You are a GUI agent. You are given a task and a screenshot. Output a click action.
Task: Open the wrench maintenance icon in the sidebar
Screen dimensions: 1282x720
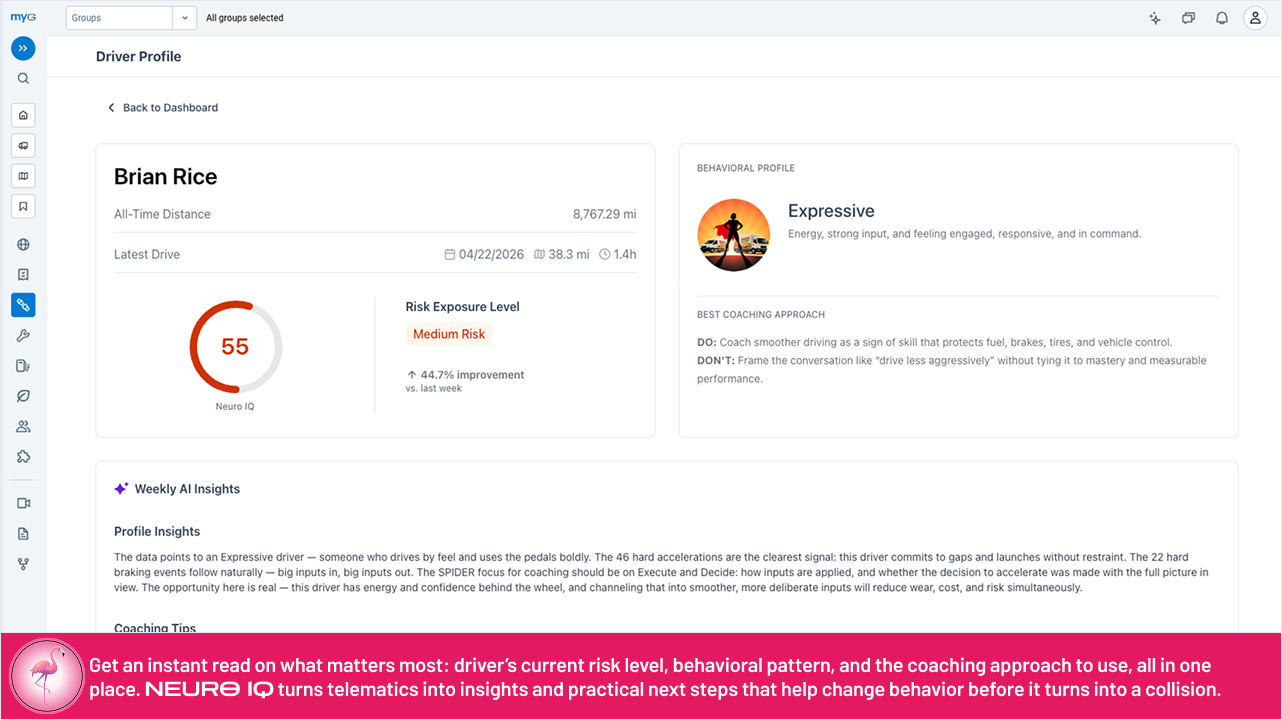23,336
